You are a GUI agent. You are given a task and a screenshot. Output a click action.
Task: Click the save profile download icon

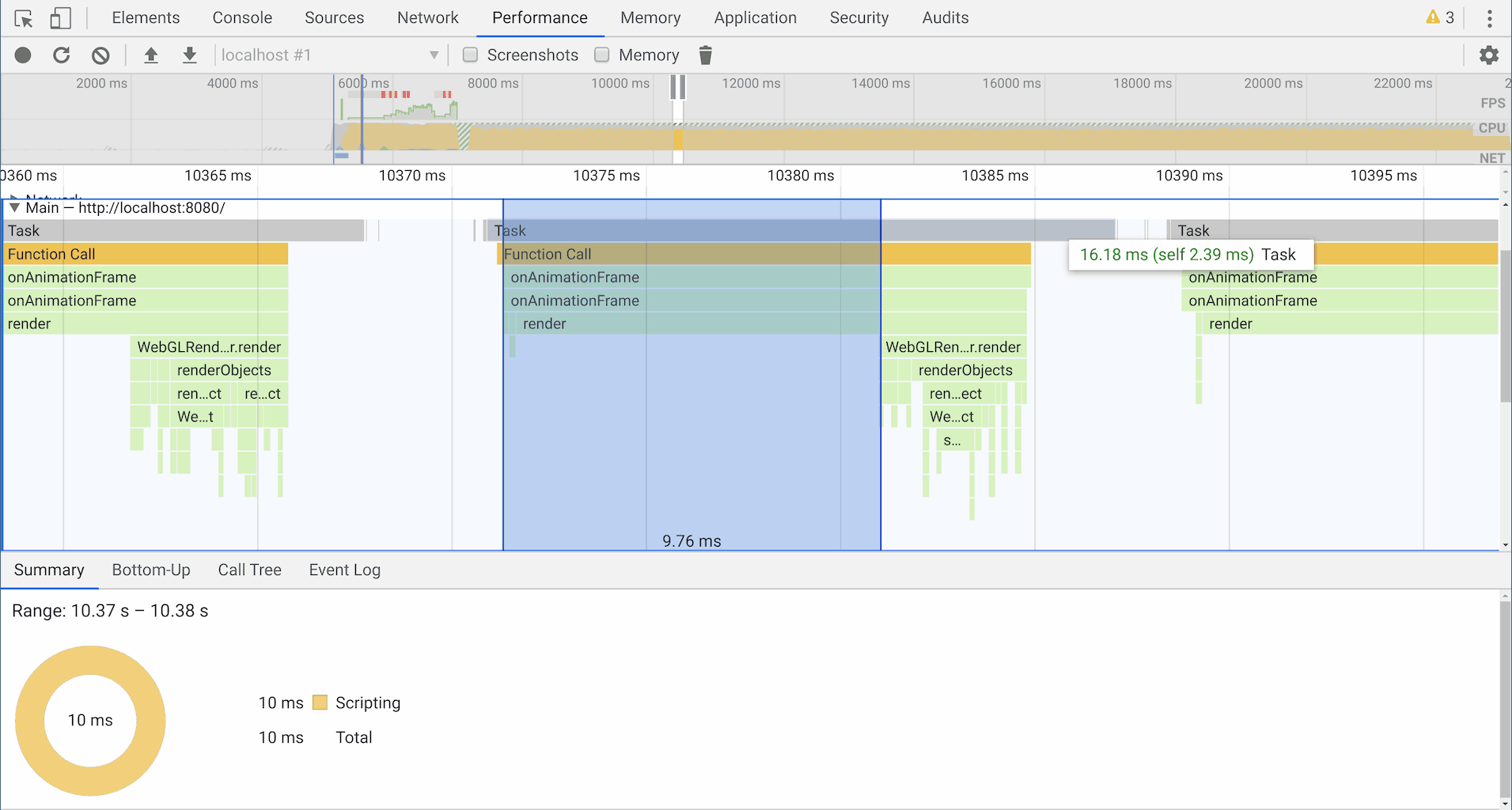point(189,55)
